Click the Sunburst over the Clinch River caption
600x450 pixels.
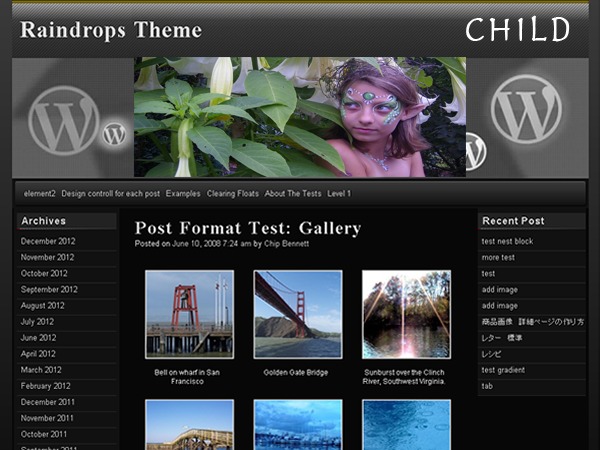tap(404, 377)
